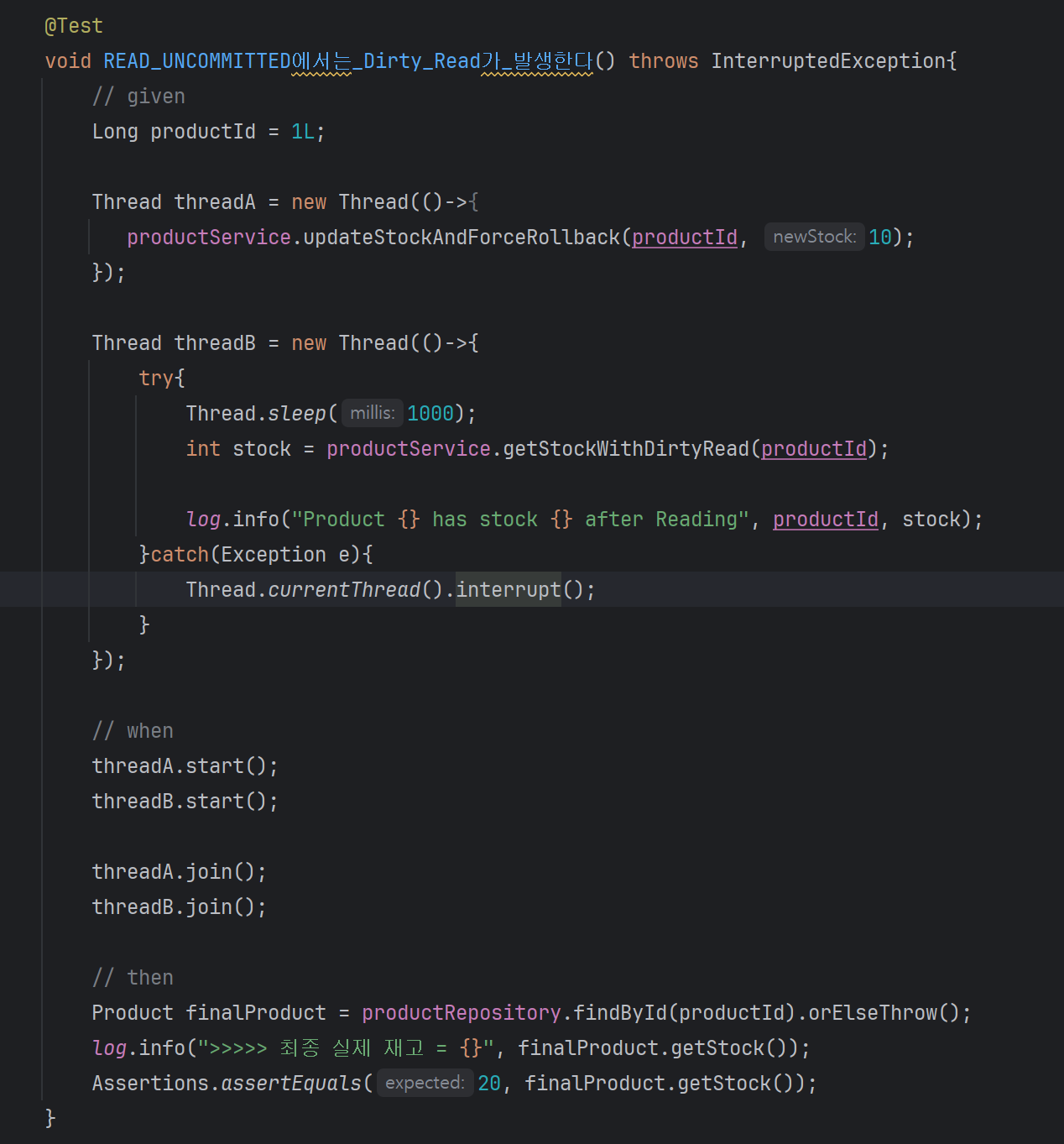Click the findById method call

(620, 1013)
